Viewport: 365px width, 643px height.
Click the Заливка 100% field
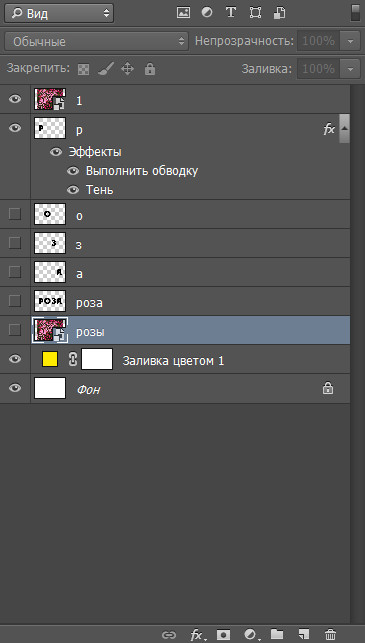click(319, 68)
